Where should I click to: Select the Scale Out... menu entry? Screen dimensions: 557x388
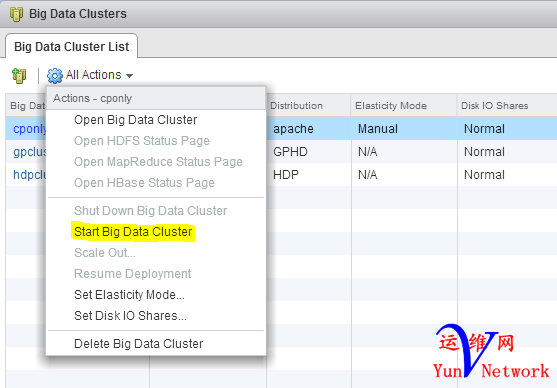pos(104,253)
